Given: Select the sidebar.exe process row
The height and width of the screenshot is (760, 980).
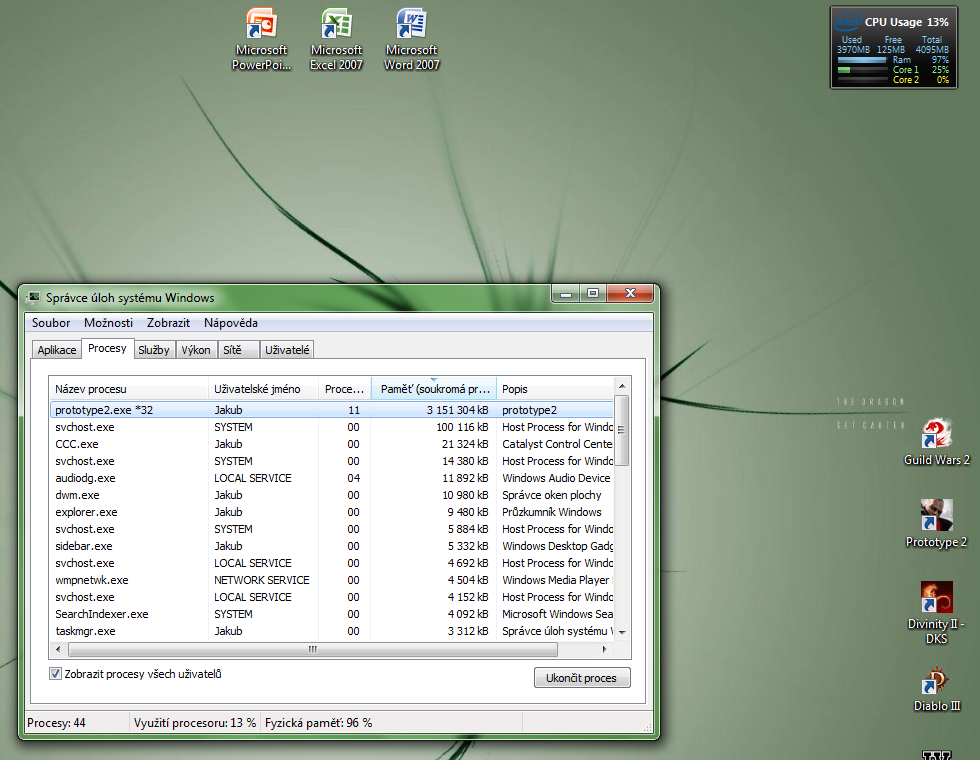Looking at the screenshot, I should [331, 546].
